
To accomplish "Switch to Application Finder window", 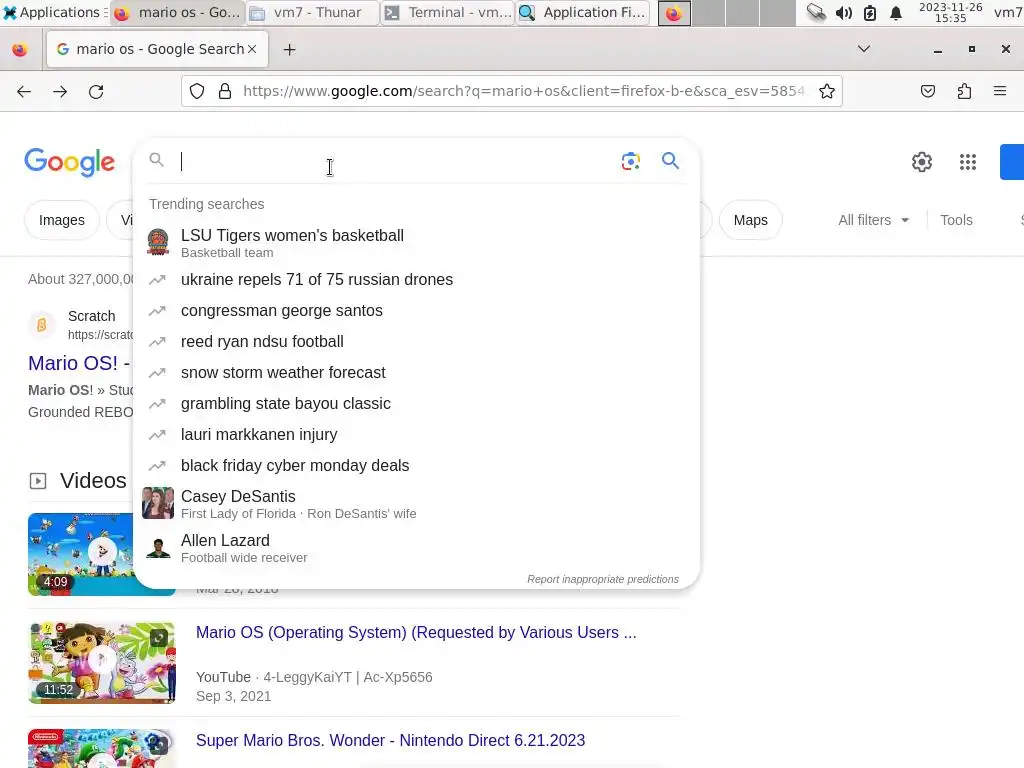I will pyautogui.click(x=583, y=12).
